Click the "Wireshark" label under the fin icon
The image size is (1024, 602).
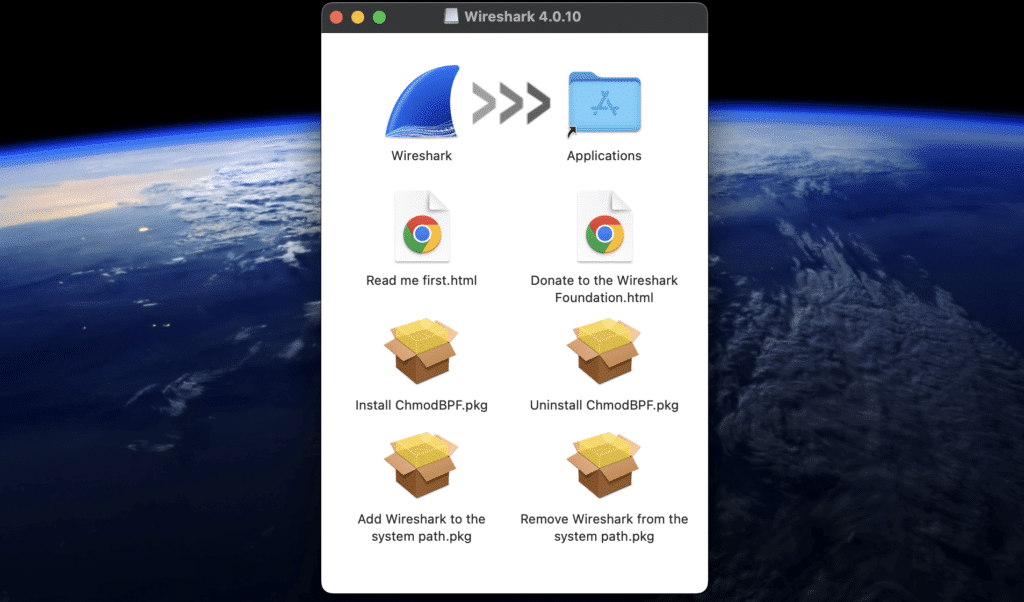tap(421, 155)
